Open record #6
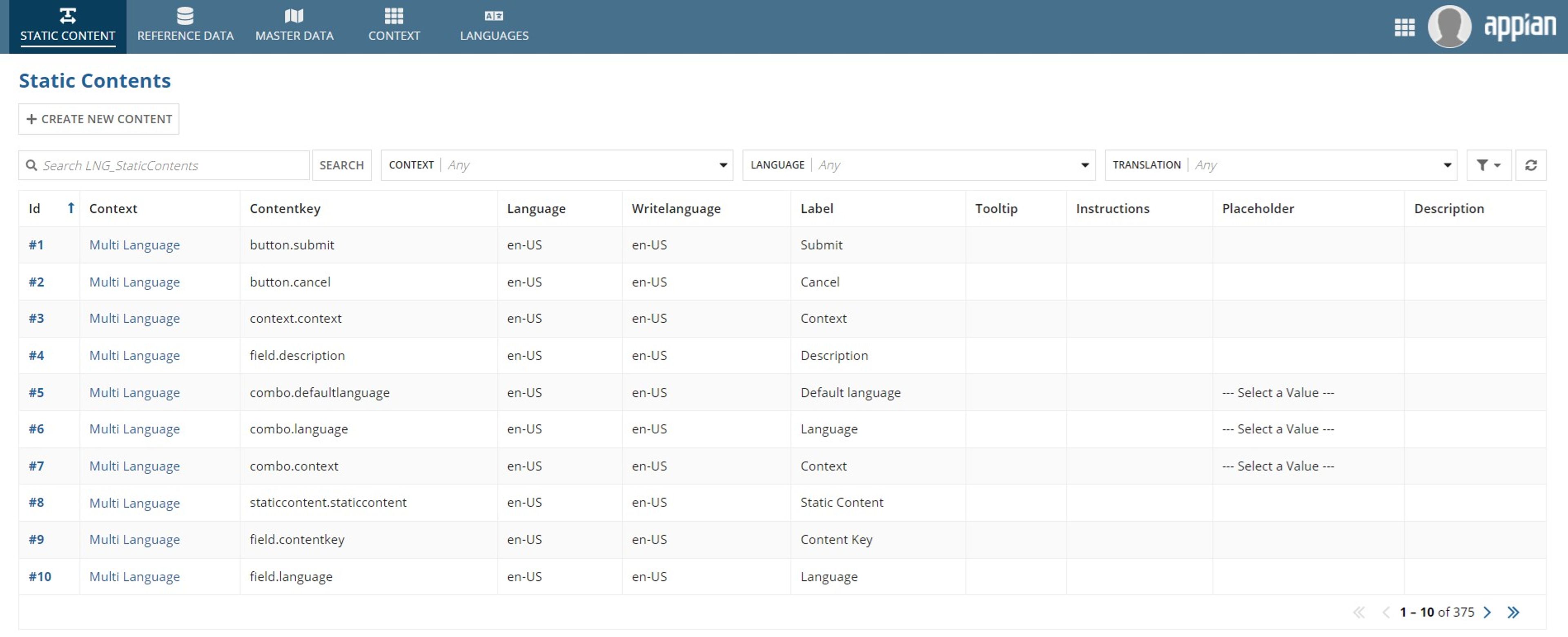 36,429
